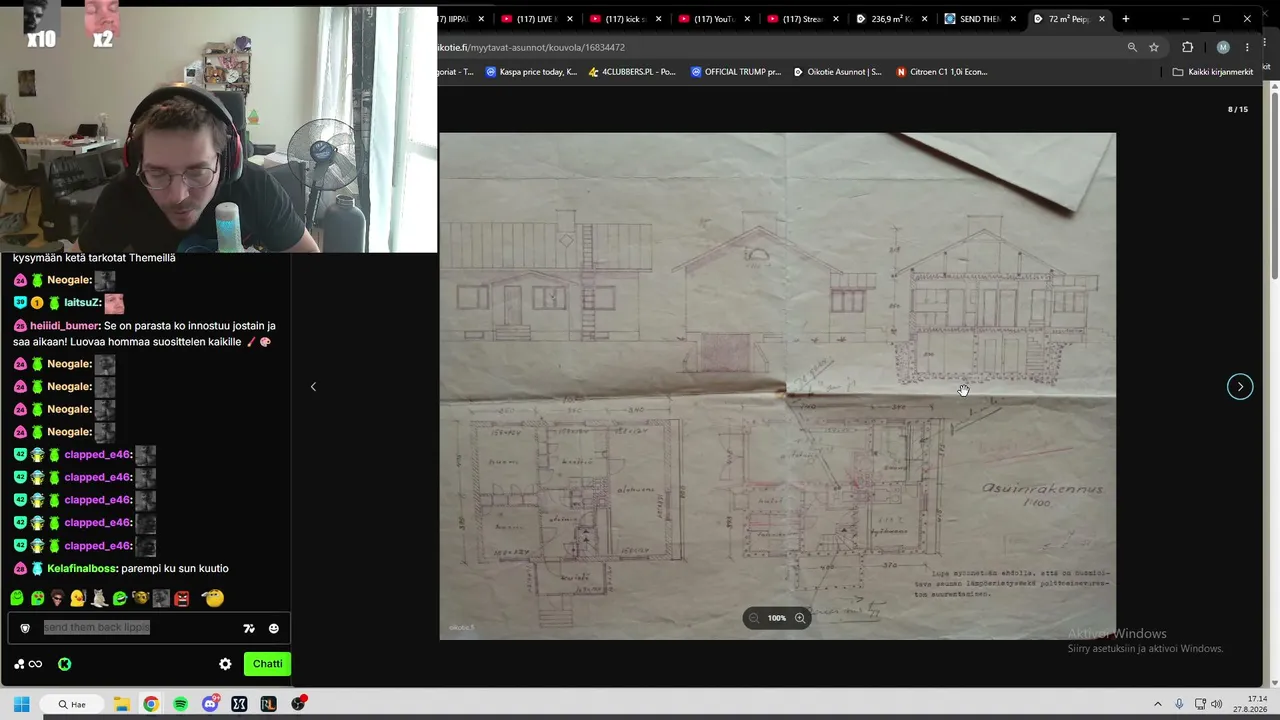Send message with the Chatti button

pos(267,664)
